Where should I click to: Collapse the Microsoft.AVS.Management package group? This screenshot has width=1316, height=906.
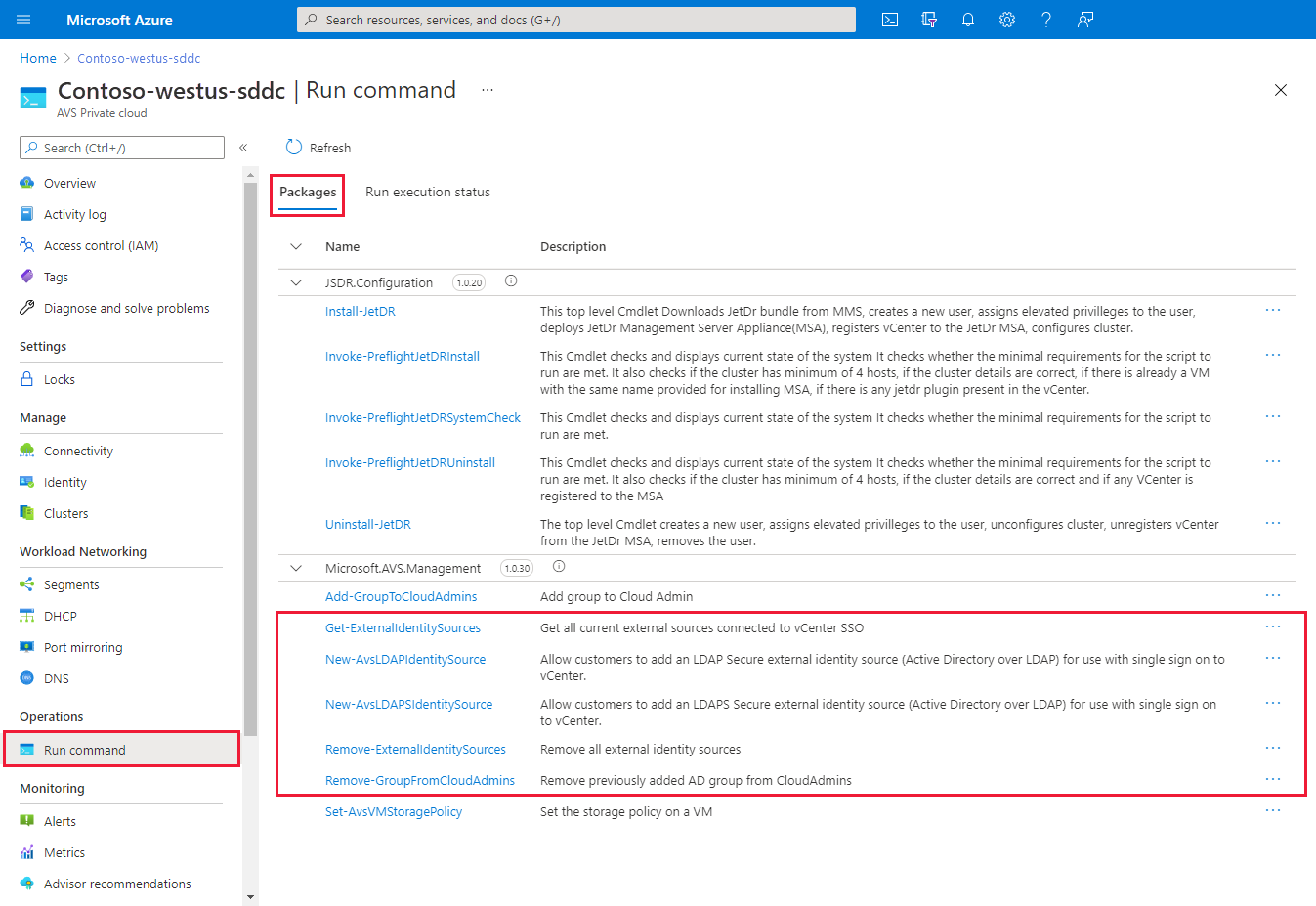296,568
